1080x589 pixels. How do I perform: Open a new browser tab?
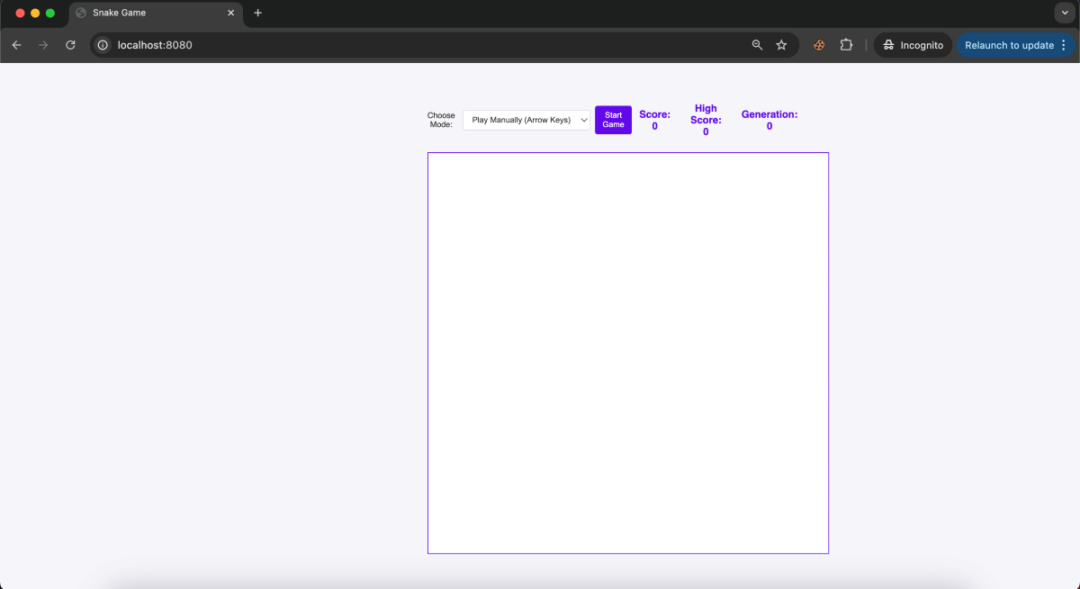(x=258, y=13)
